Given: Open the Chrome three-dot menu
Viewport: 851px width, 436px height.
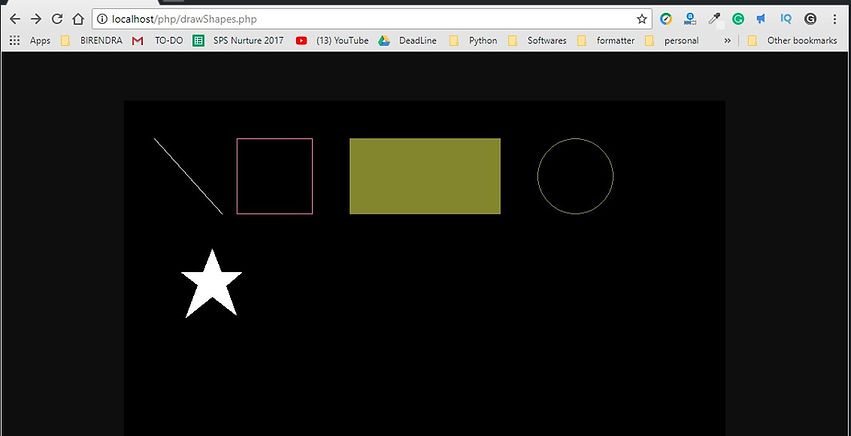Looking at the screenshot, I should tap(835, 20).
